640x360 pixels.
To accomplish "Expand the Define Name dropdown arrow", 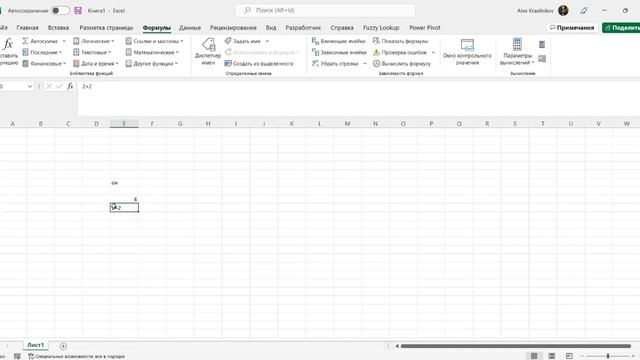I will 267,41.
